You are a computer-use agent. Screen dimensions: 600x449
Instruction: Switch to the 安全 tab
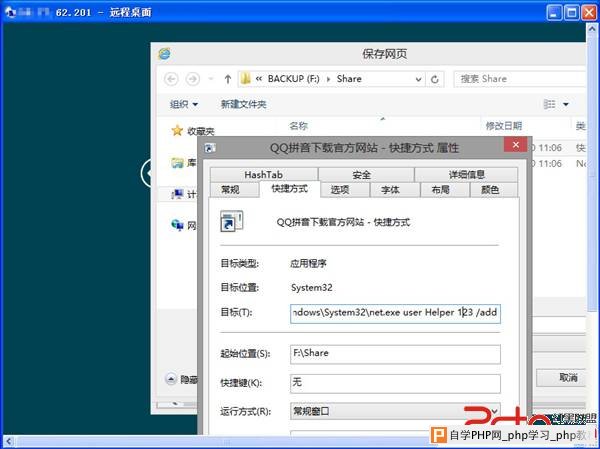[362, 175]
